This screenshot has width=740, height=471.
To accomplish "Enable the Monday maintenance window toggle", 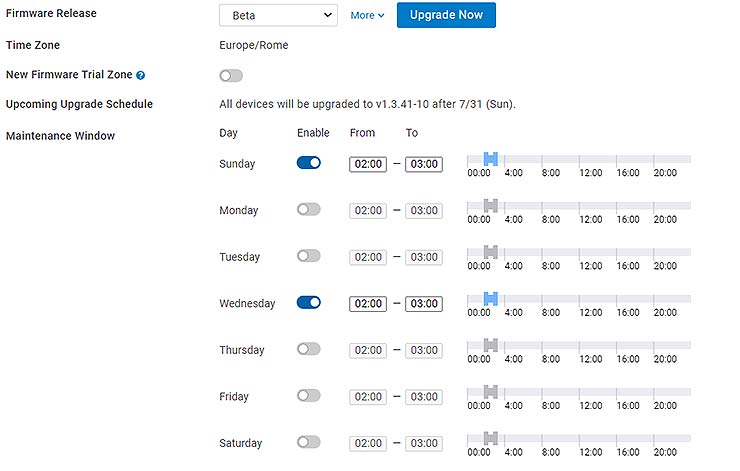I will [x=309, y=210].
